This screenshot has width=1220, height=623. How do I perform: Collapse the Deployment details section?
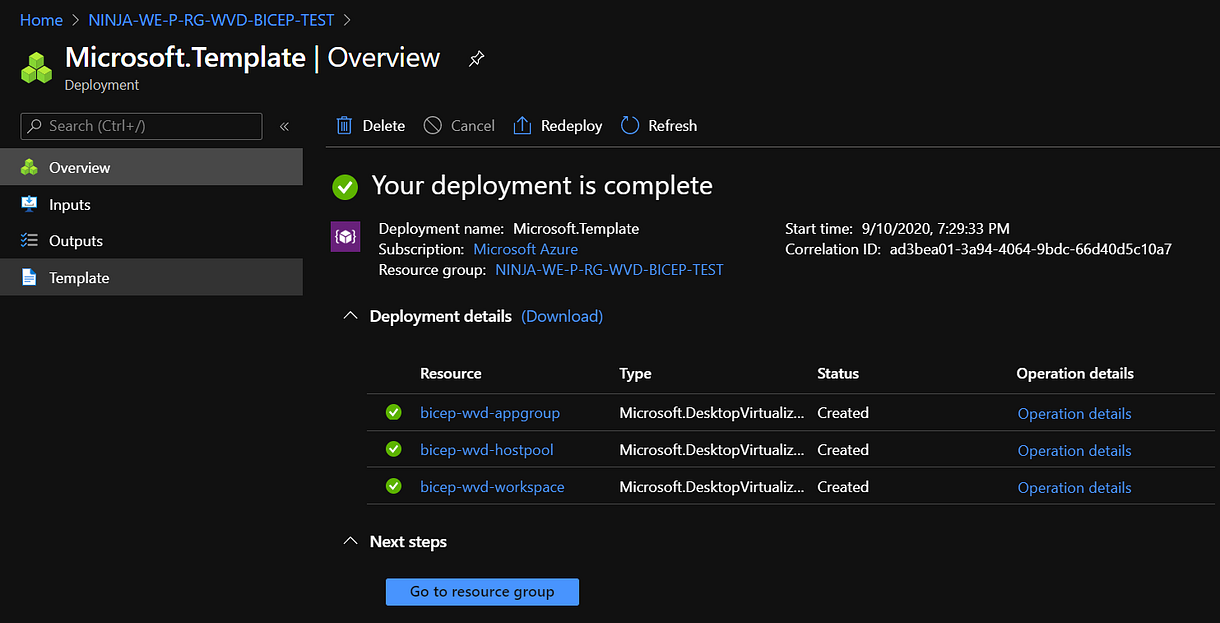pos(350,315)
